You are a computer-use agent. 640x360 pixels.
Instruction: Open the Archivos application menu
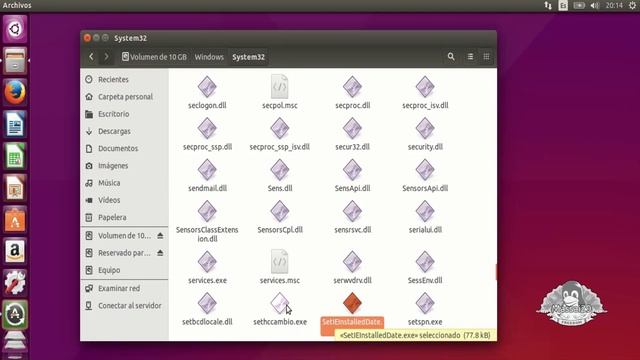(x=17, y=5)
